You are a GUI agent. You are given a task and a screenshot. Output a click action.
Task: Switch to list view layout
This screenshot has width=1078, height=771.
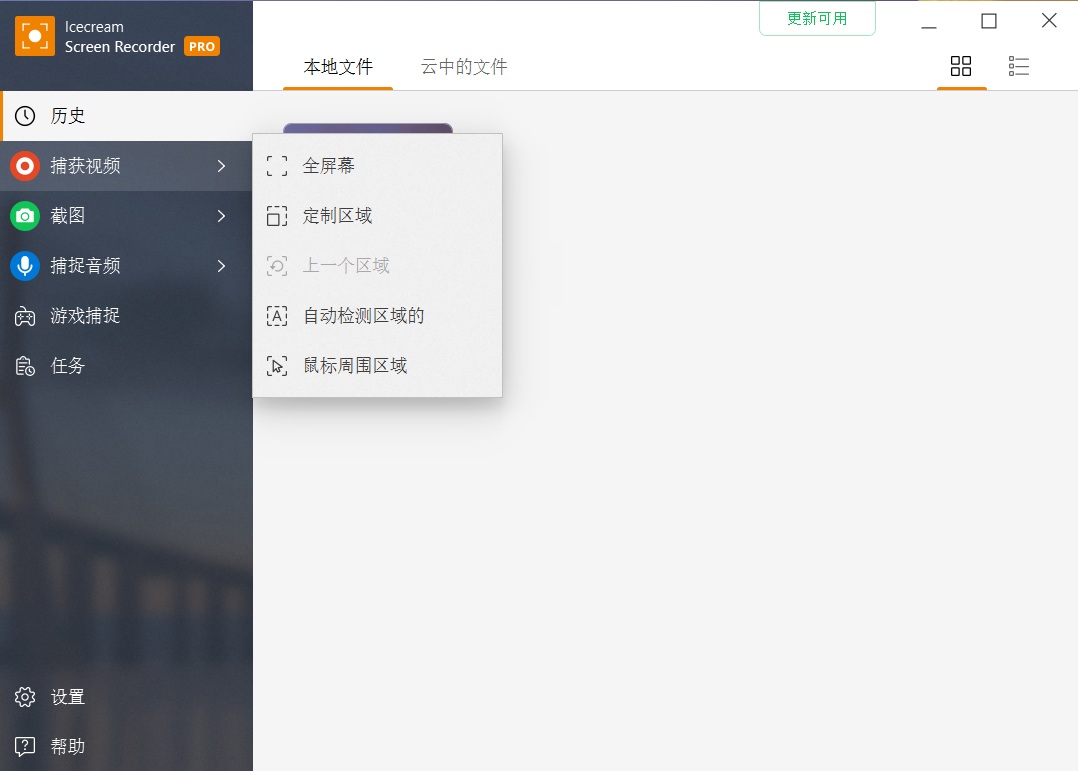pos(1019,66)
